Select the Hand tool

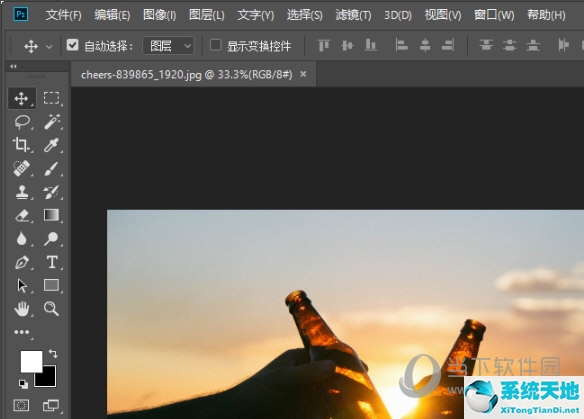[22, 309]
